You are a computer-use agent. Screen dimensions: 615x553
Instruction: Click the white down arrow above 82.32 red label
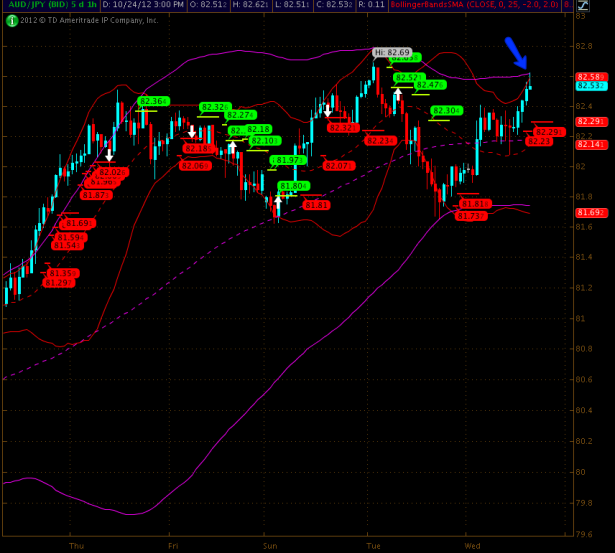point(327,111)
